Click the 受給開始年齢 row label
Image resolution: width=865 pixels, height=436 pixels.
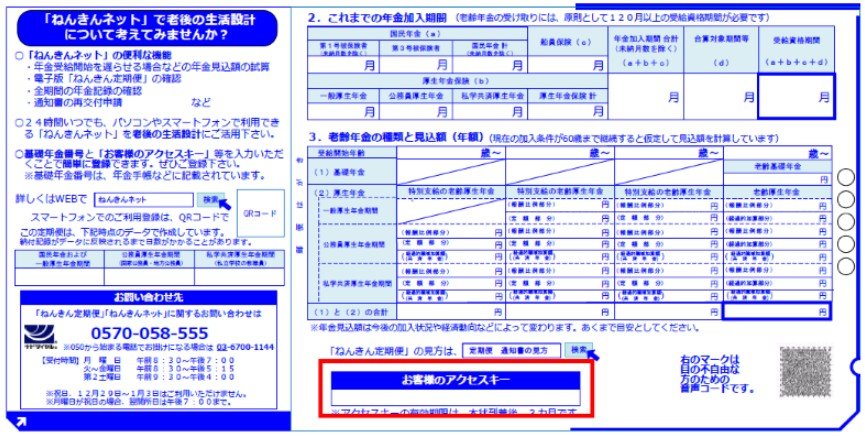pos(352,152)
